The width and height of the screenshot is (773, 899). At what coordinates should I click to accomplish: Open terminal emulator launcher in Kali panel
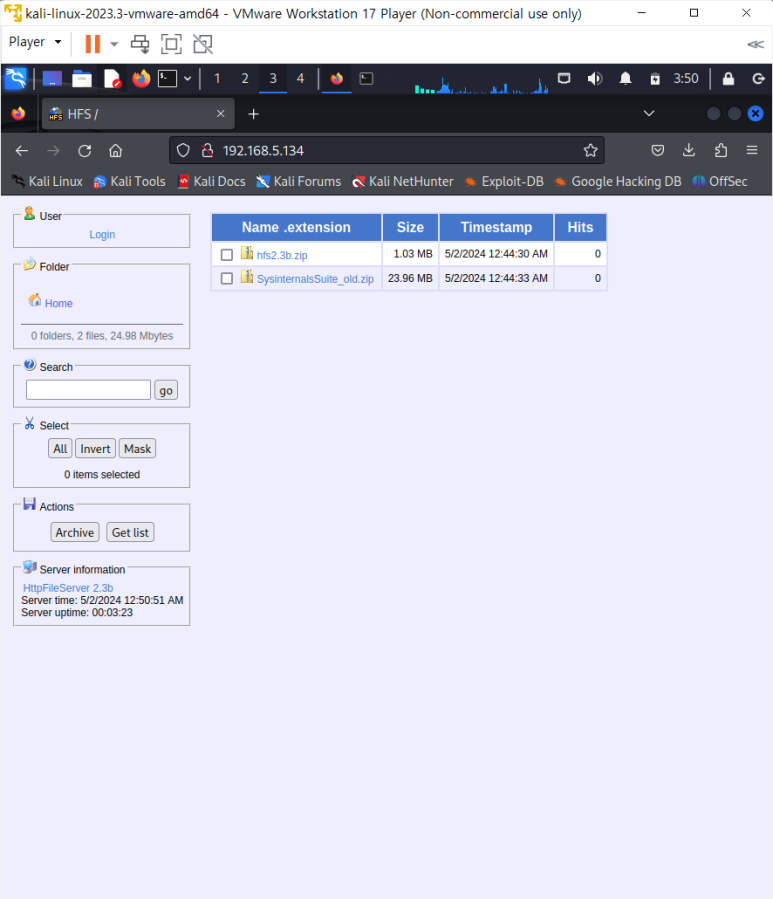(x=167, y=79)
